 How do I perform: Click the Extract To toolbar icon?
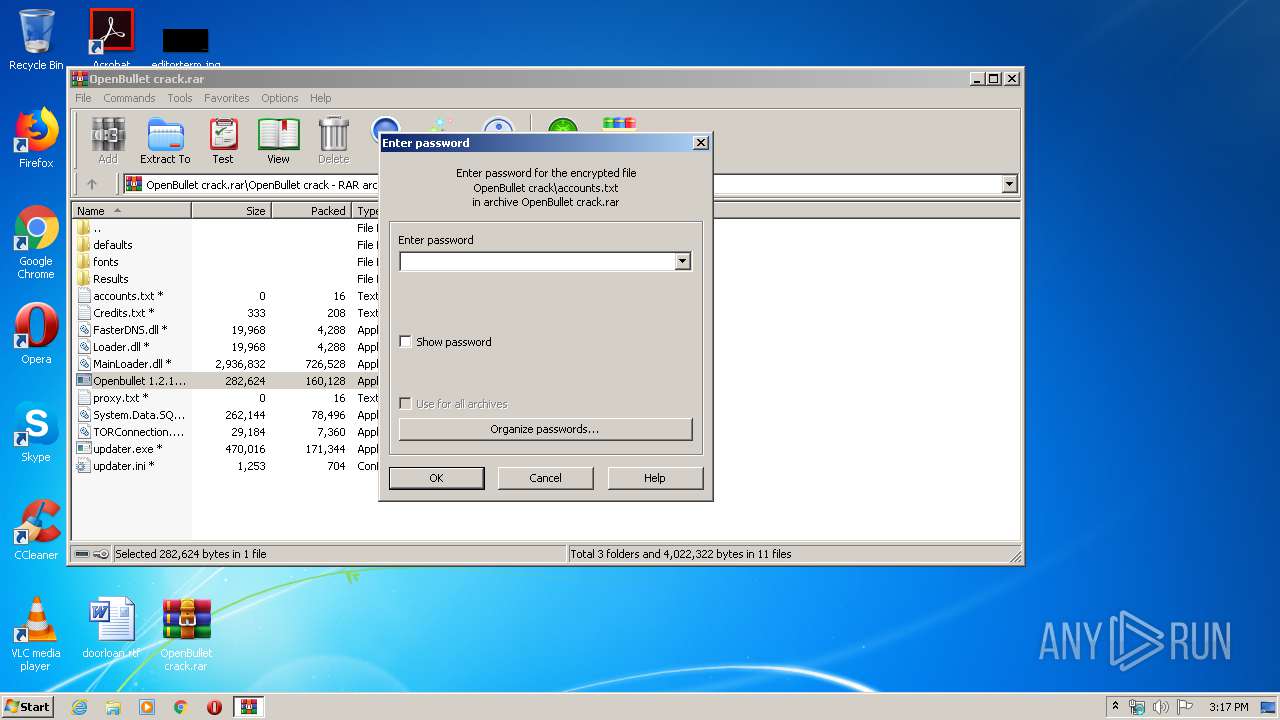tap(165, 141)
